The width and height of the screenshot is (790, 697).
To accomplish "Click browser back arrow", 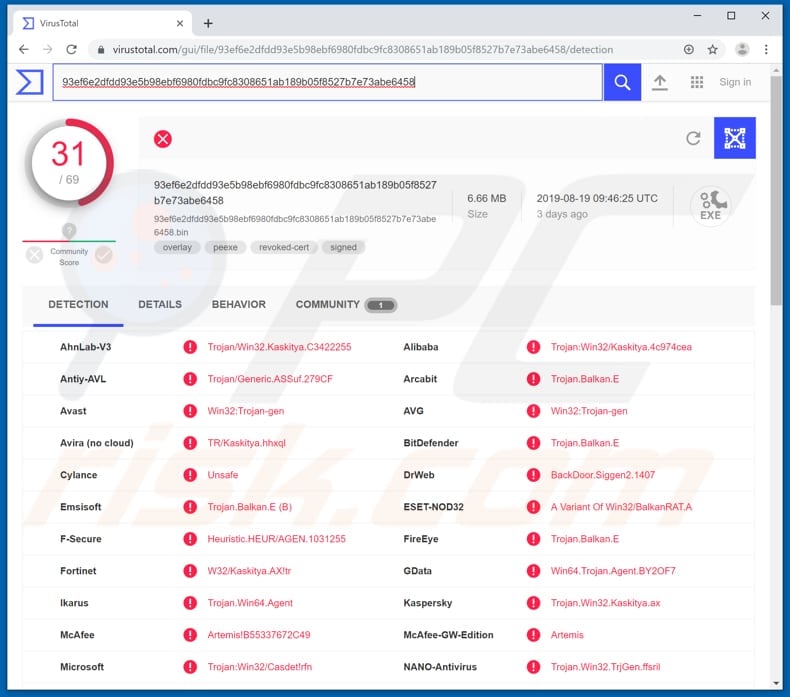I will (24, 49).
